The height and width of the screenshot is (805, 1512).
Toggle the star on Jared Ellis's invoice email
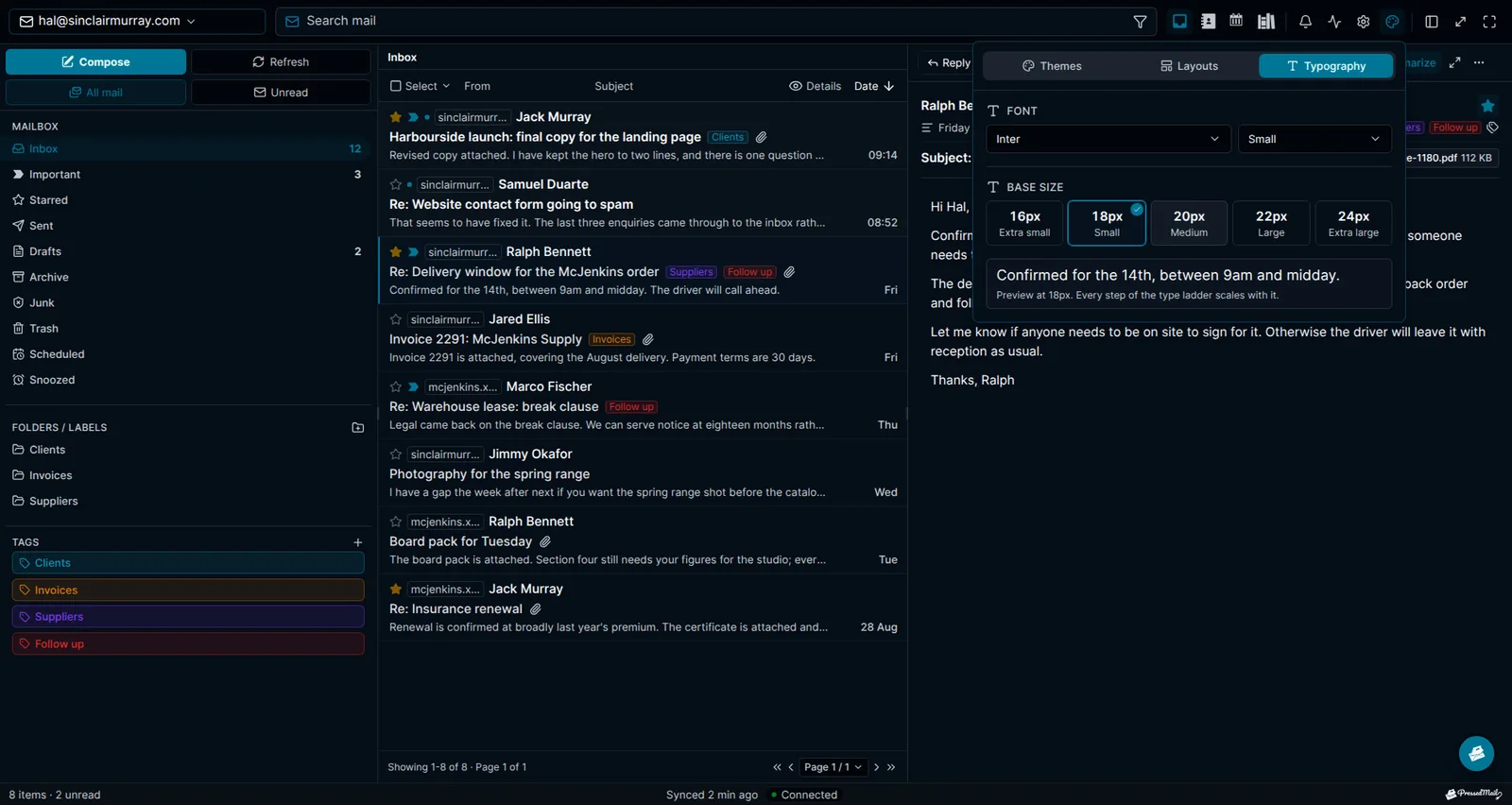pyautogui.click(x=396, y=319)
